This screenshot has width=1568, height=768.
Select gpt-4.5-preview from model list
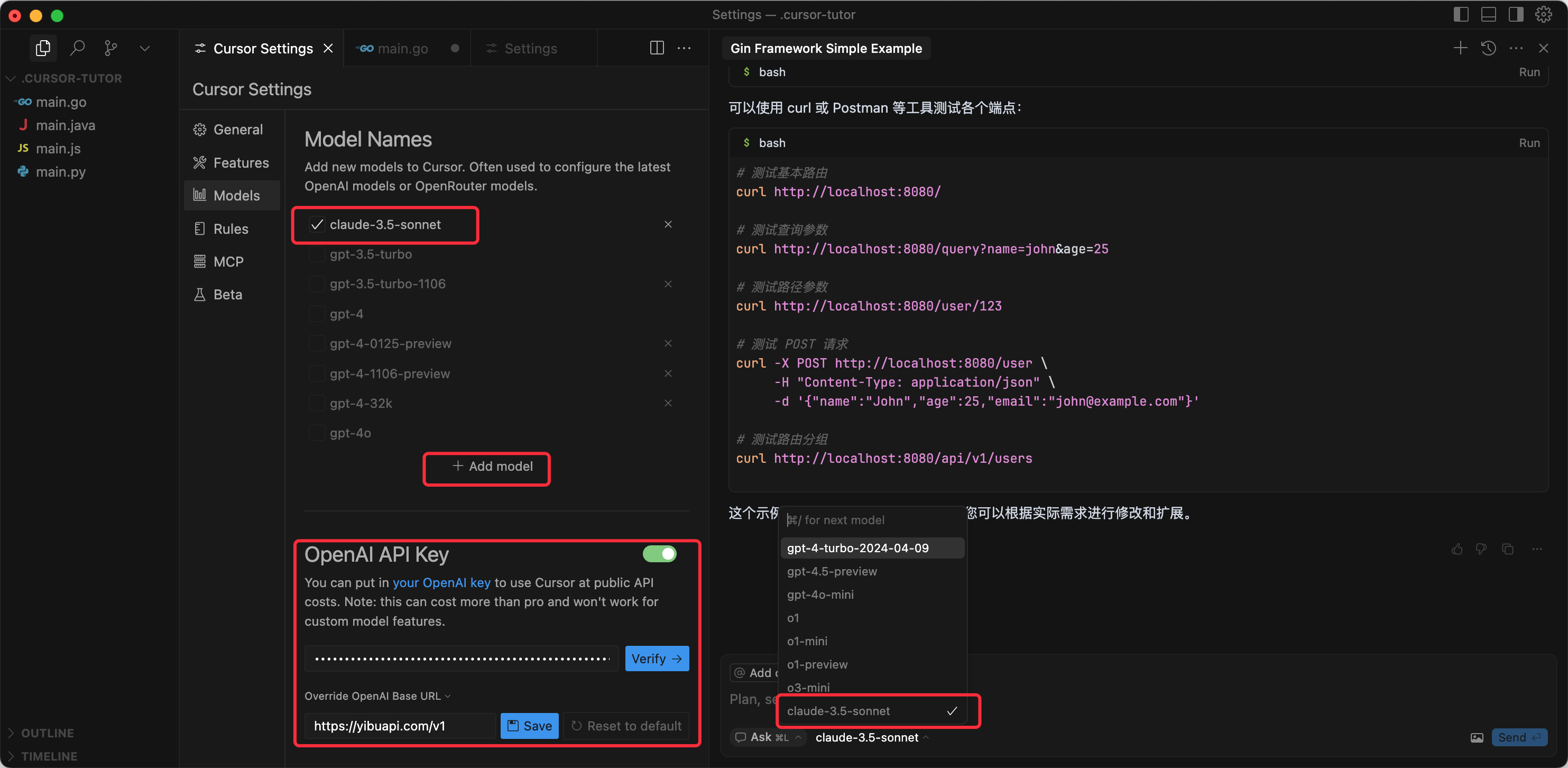tap(832, 571)
